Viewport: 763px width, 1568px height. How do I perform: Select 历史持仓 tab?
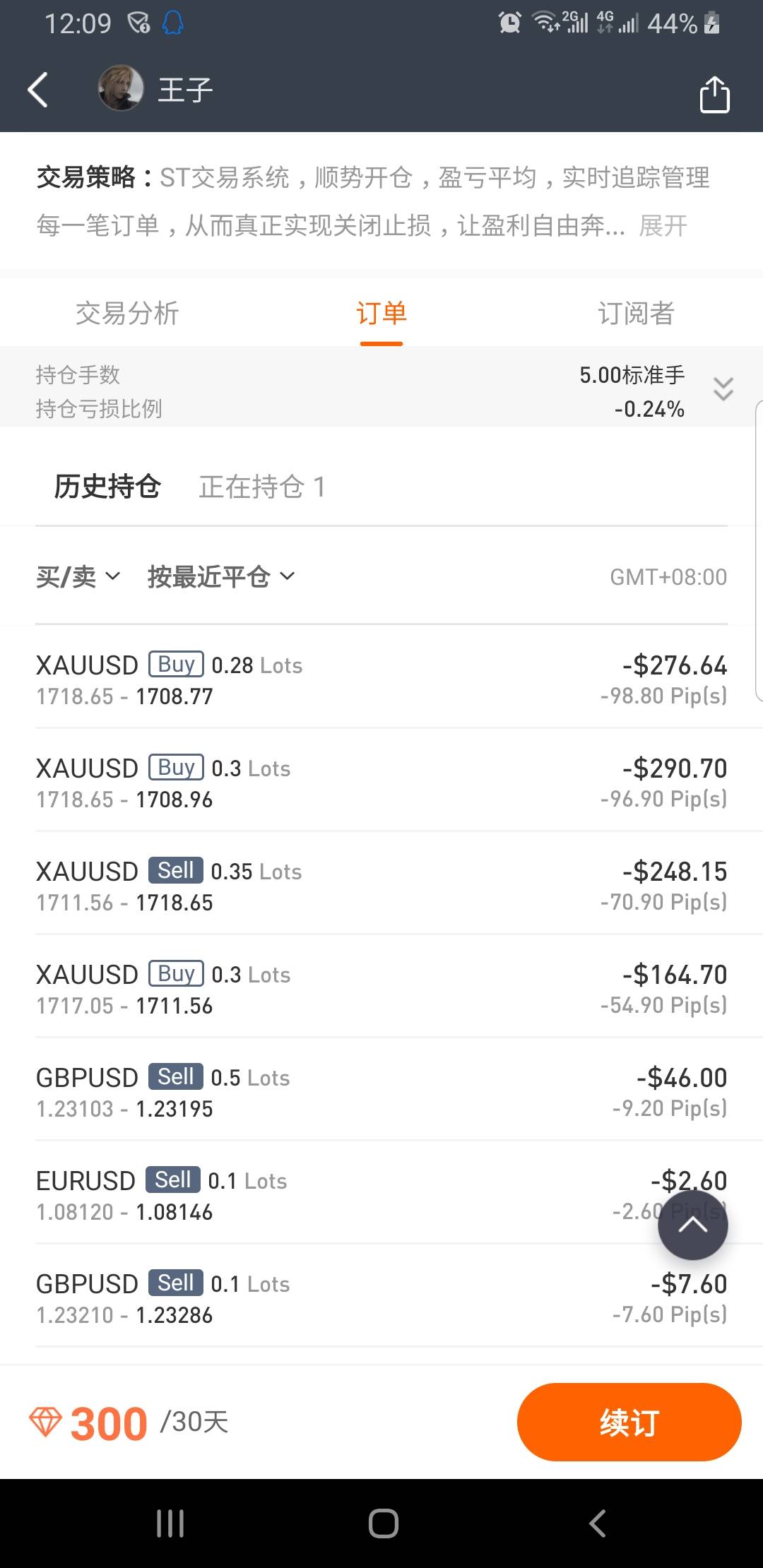pyautogui.click(x=107, y=487)
